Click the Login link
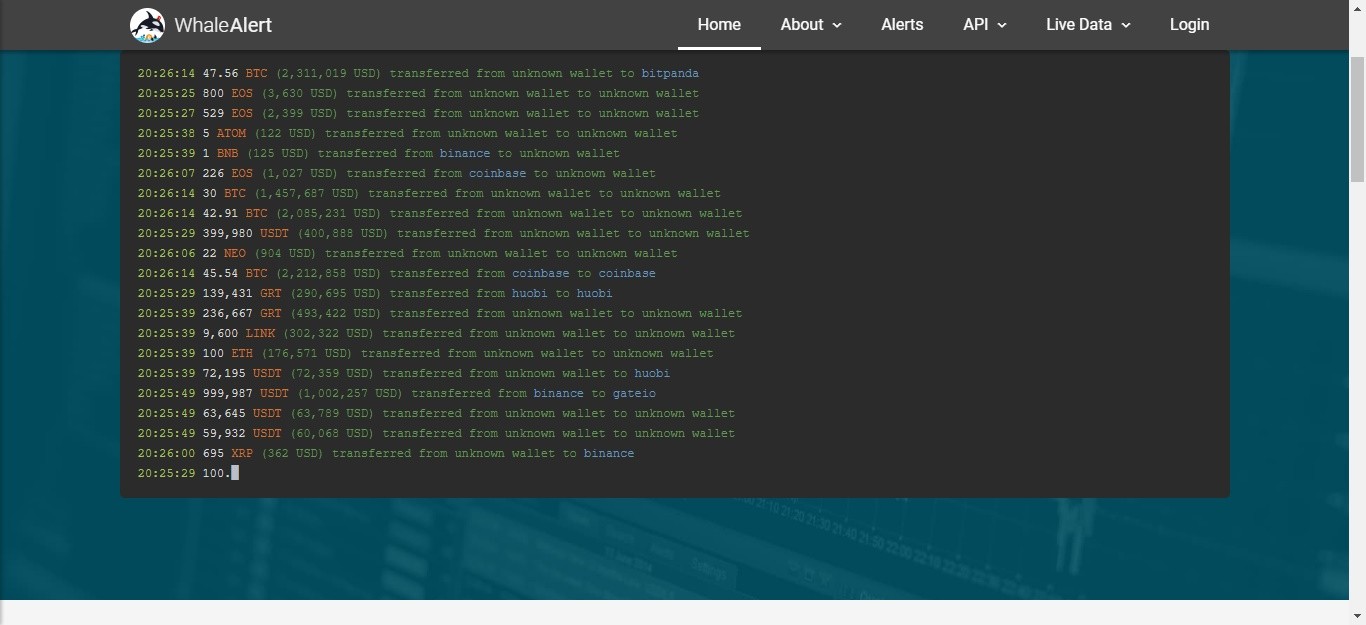This screenshot has width=1366, height=625. (1189, 25)
